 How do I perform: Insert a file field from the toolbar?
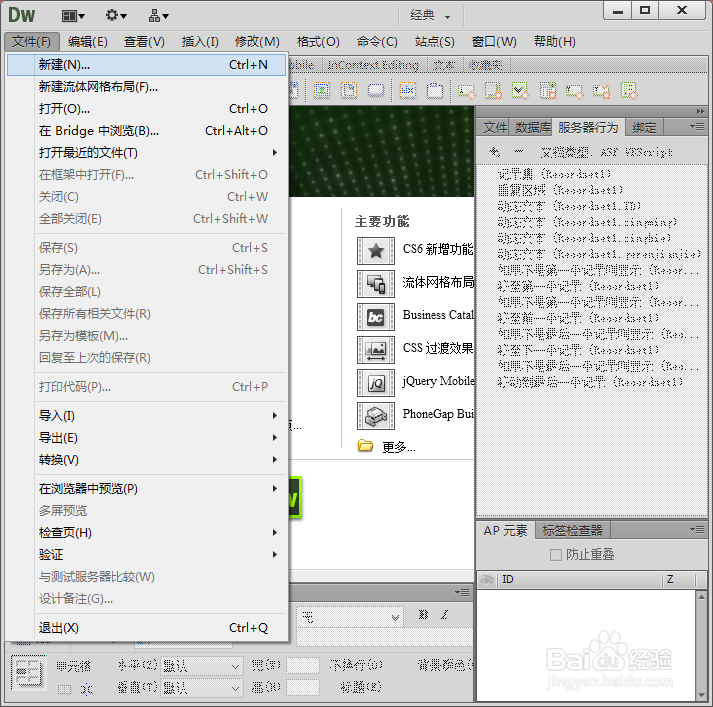(x=349, y=90)
